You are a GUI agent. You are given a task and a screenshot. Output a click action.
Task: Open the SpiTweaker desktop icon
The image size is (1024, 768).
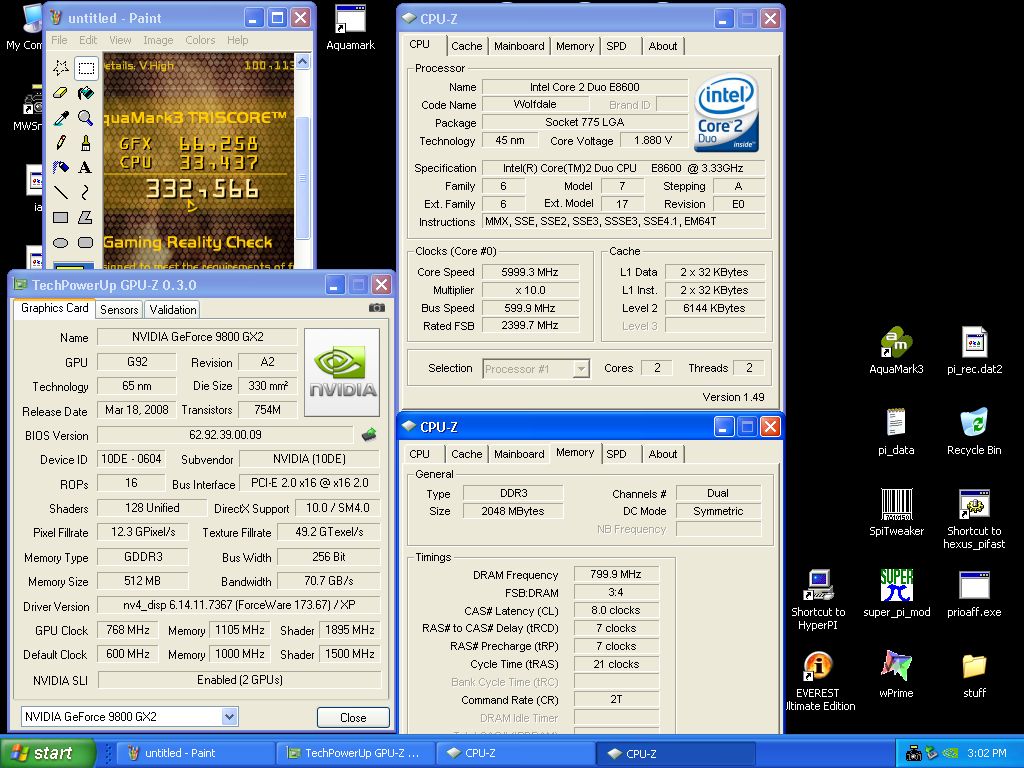(896, 513)
